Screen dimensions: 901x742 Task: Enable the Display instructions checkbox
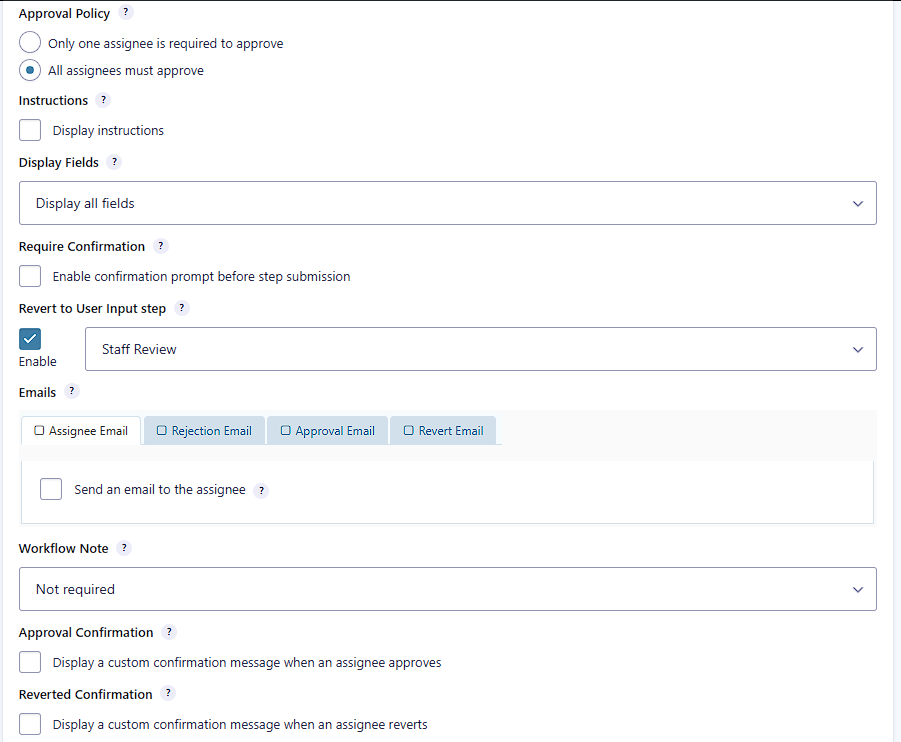point(29,130)
